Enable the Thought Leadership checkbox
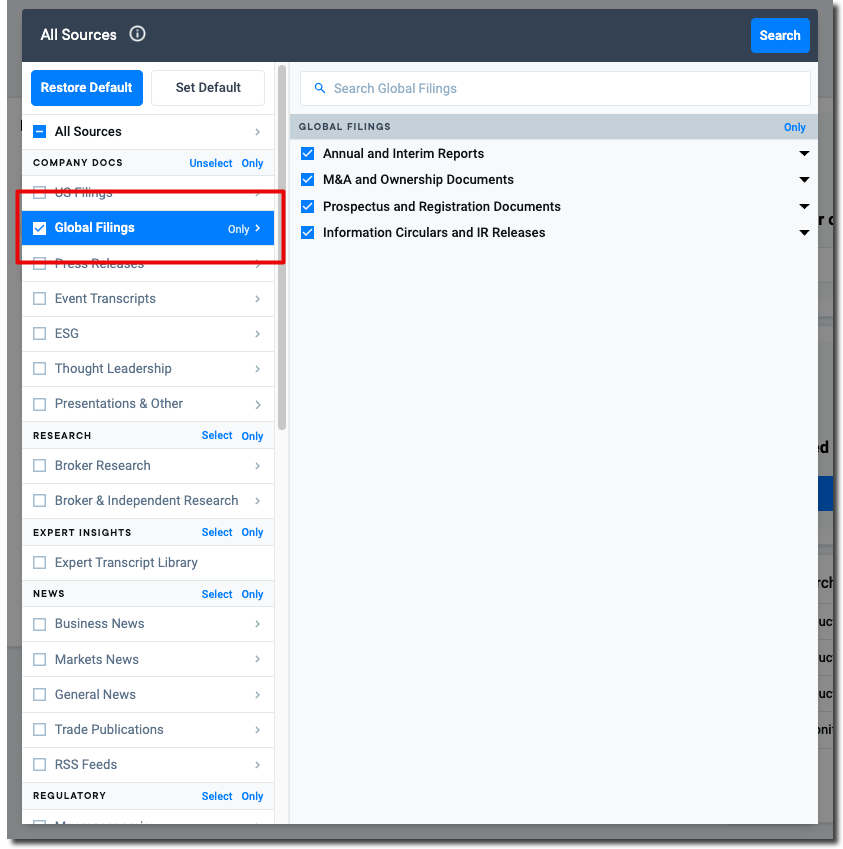This screenshot has height=849, width=843. tap(40, 369)
